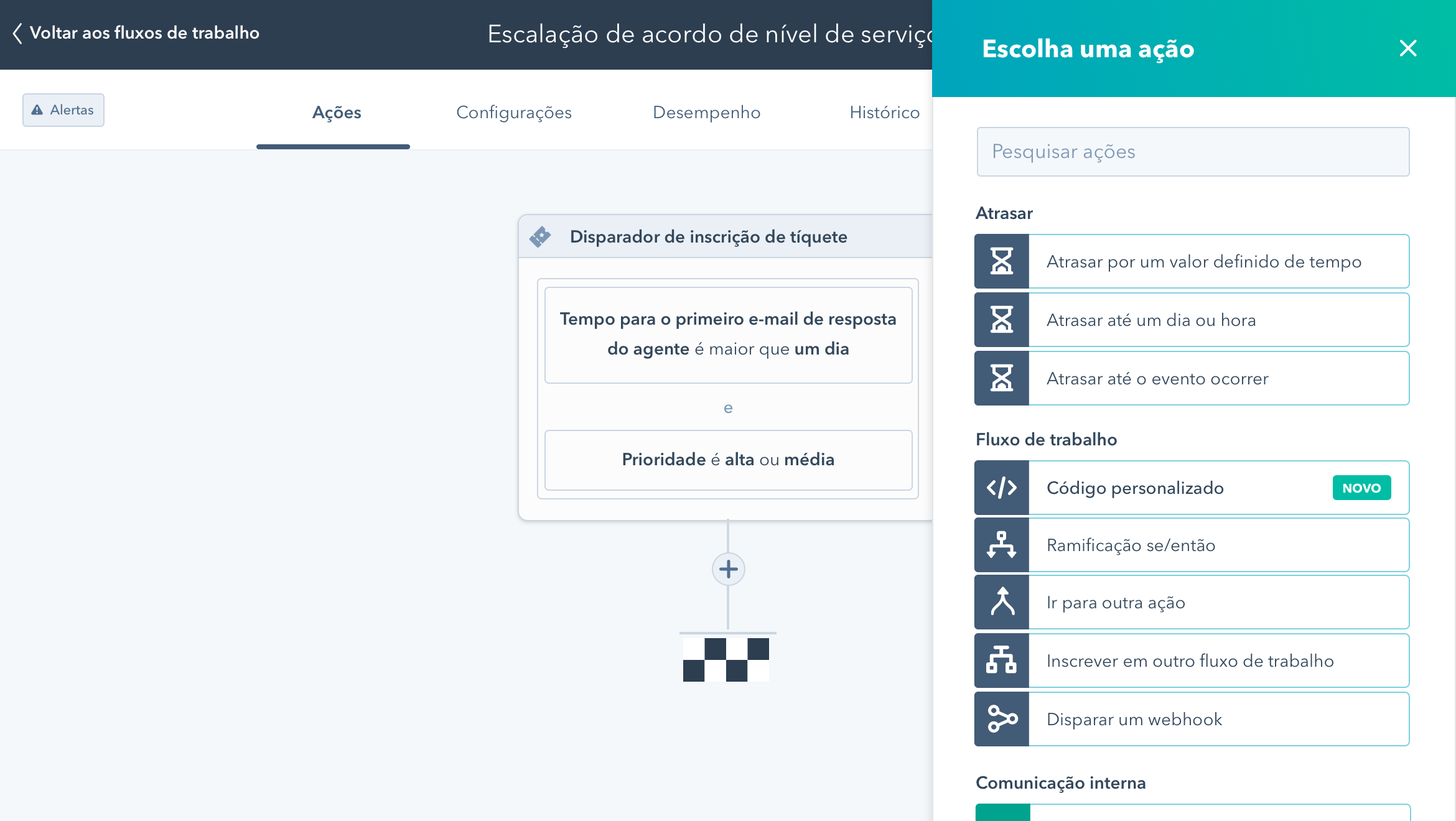Click the enroll in another workflow icon

click(x=1001, y=661)
